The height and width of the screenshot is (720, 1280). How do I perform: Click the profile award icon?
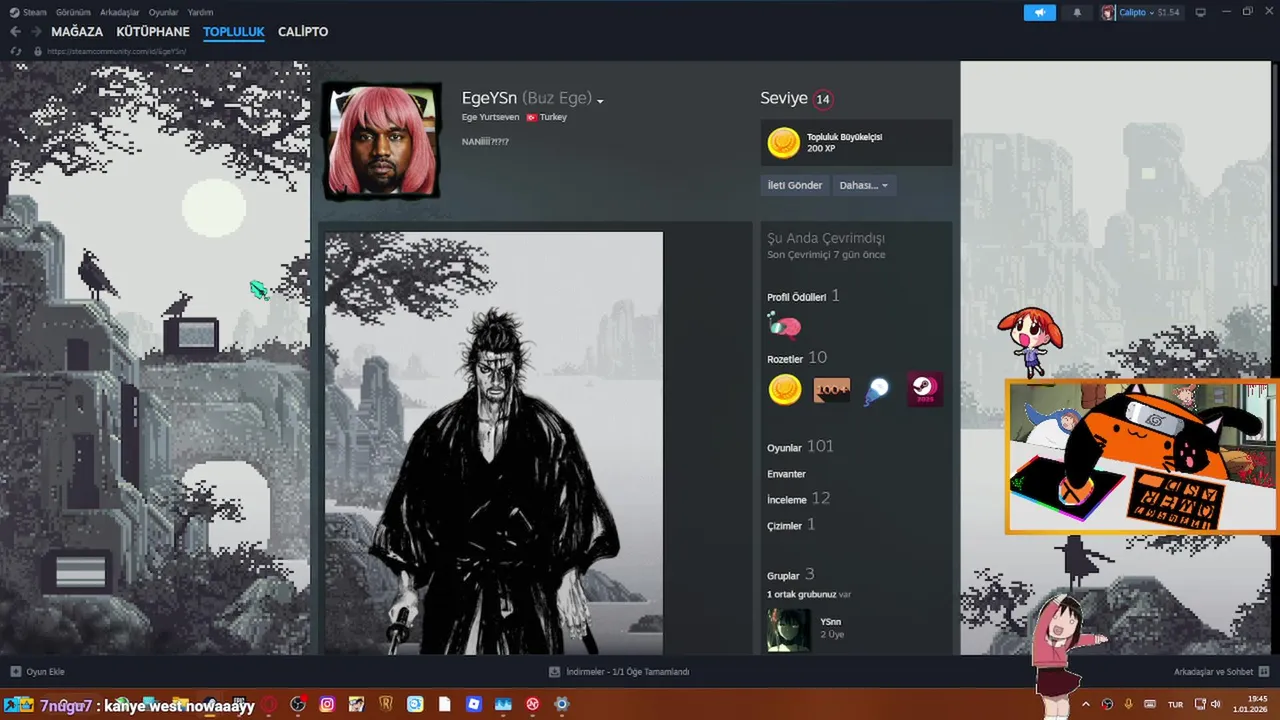click(x=784, y=326)
